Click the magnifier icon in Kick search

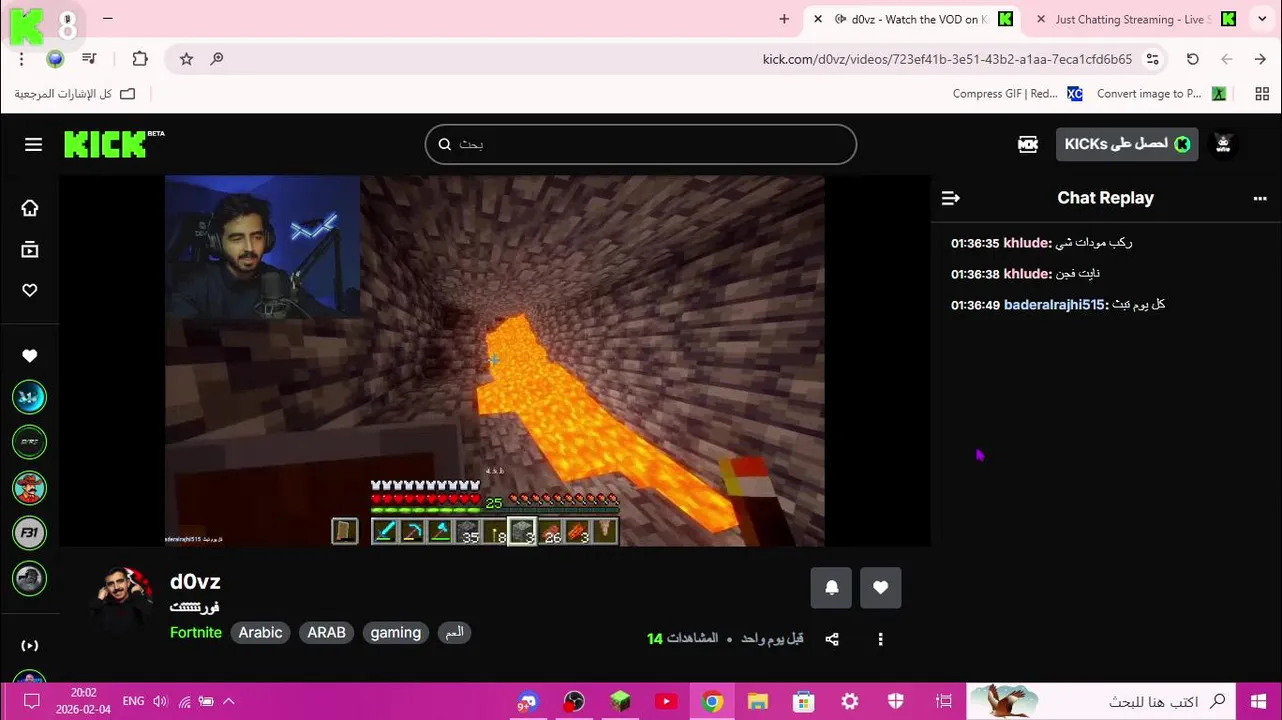(445, 144)
